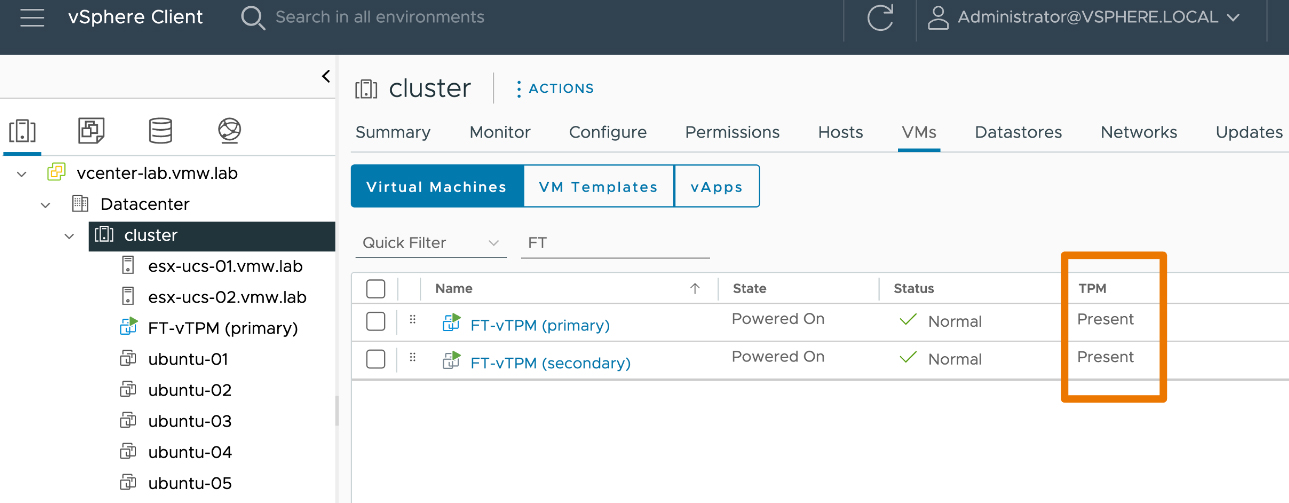Open FT-vTPM (secondary) link in table

click(551, 363)
